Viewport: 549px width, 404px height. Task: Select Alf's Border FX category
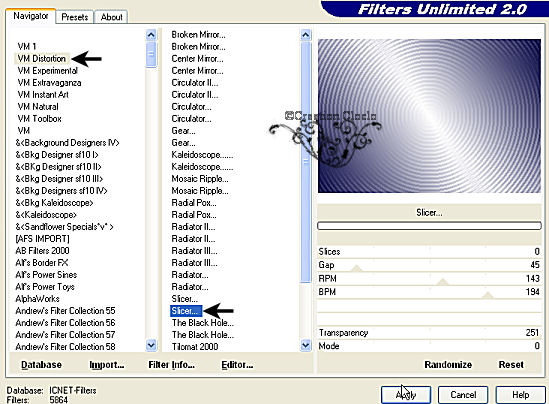point(41,263)
